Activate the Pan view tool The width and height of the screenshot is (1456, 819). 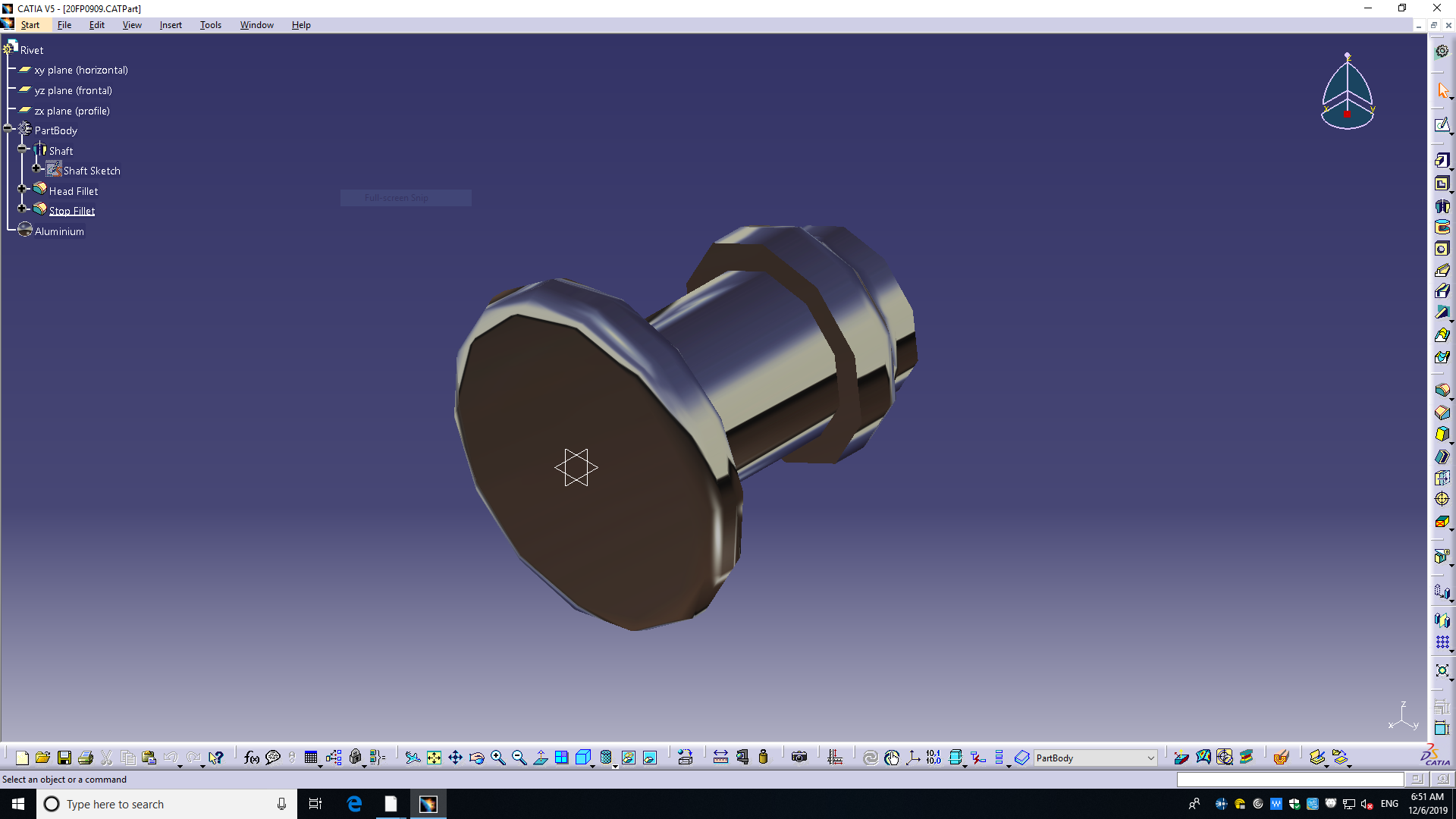point(455,758)
